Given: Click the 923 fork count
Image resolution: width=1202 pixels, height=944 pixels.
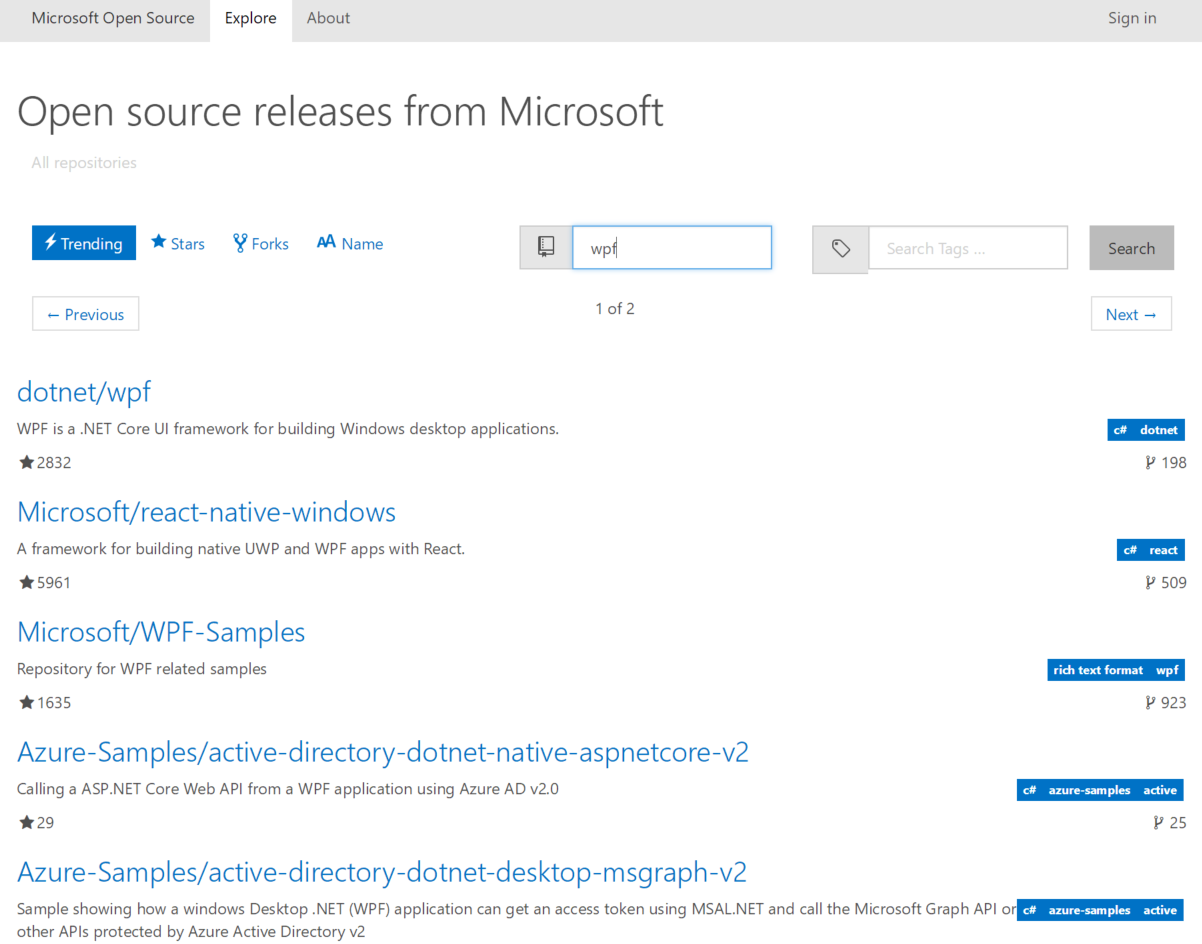Looking at the screenshot, I should click(x=1174, y=702).
